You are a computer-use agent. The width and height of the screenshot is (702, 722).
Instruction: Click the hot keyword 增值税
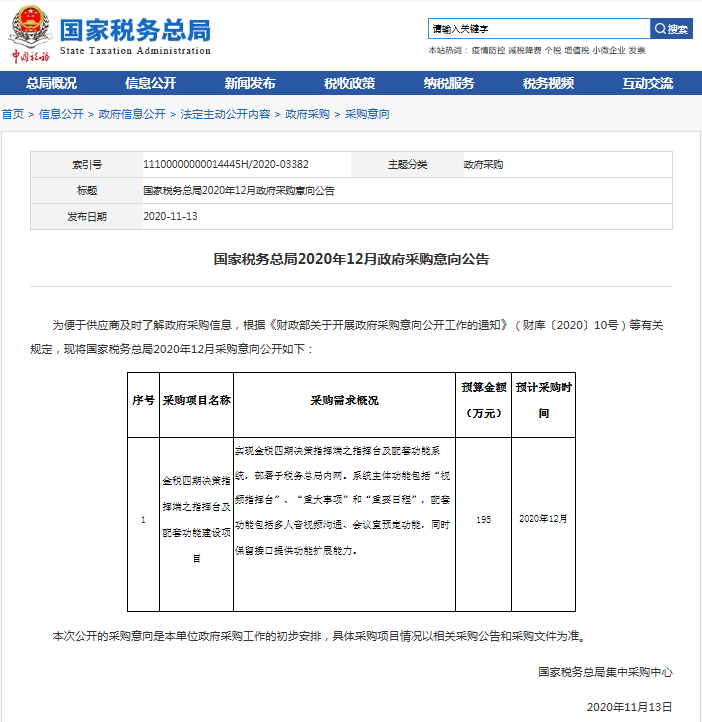[x=576, y=51]
